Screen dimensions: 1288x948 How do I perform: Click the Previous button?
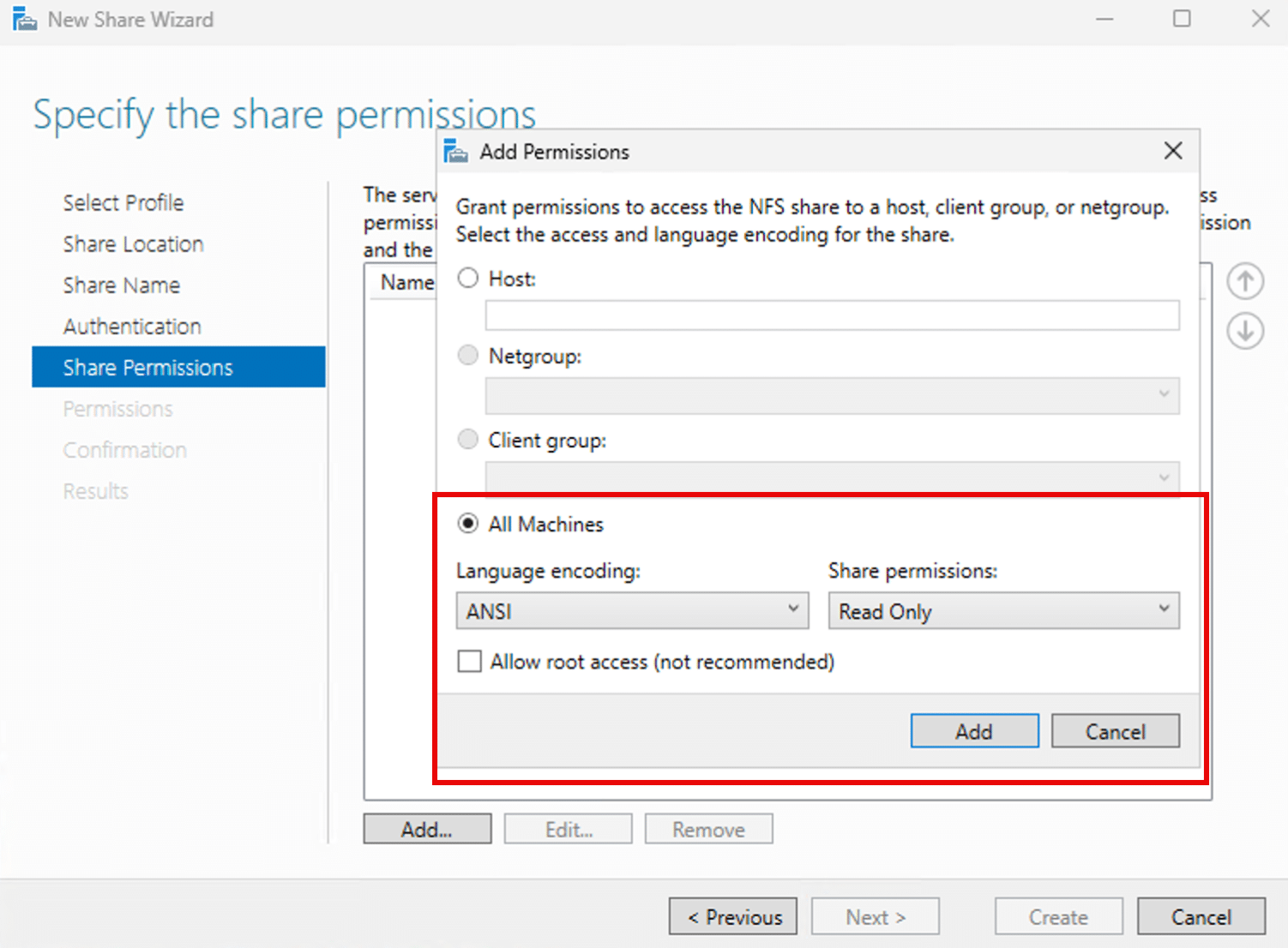[x=733, y=916]
